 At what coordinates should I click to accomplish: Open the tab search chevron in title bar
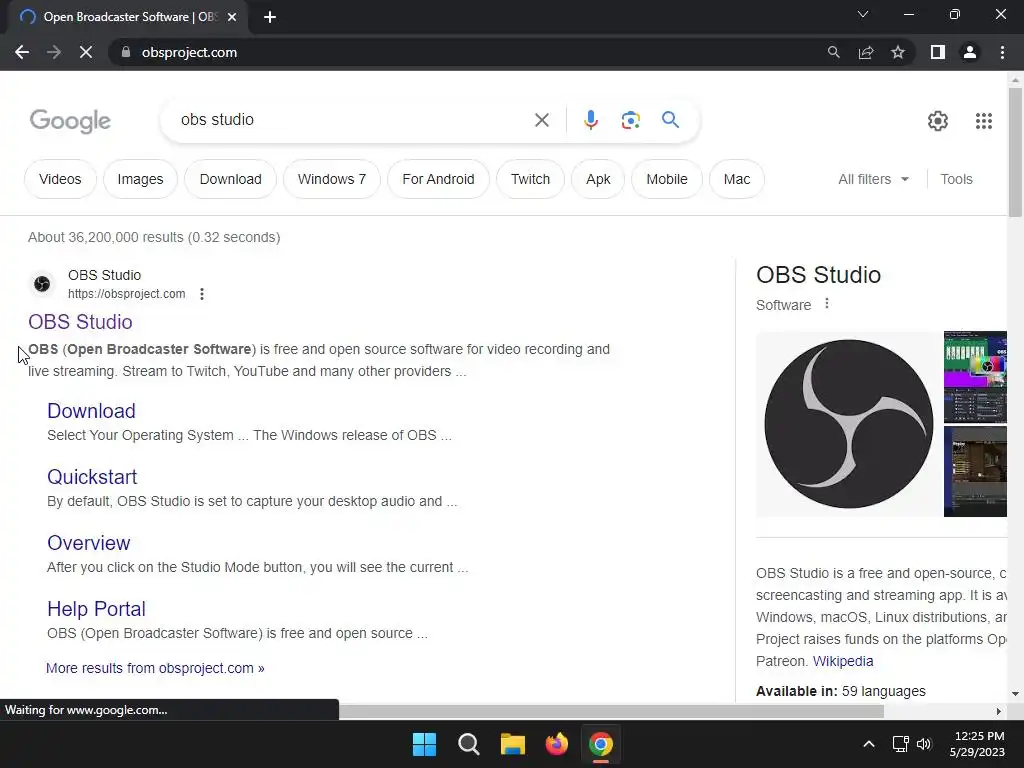(x=863, y=14)
